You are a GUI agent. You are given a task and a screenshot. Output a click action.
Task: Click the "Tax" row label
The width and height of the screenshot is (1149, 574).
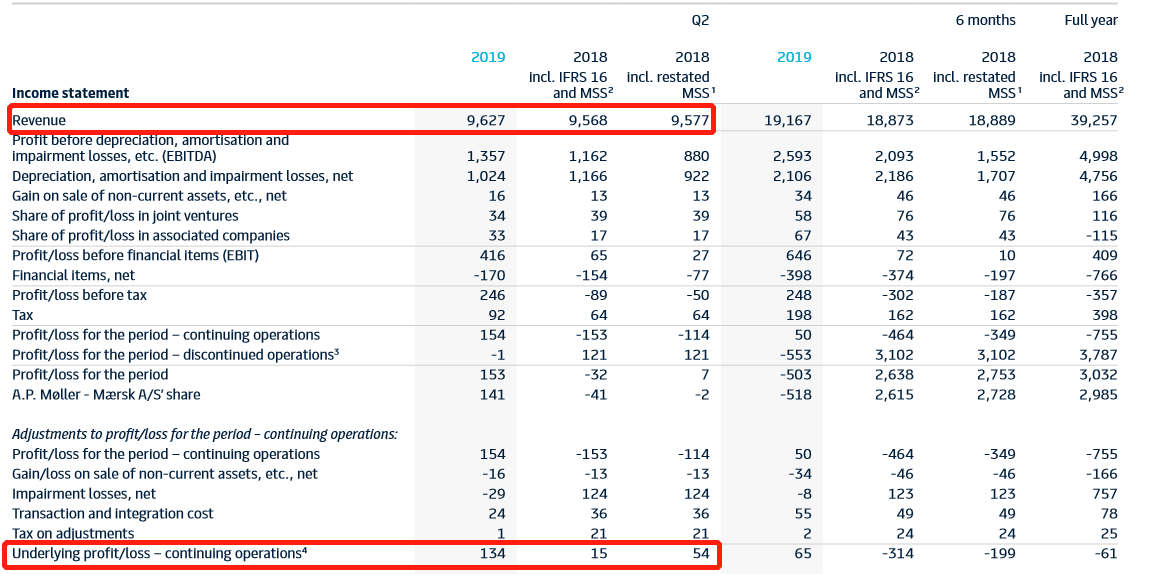(23, 315)
